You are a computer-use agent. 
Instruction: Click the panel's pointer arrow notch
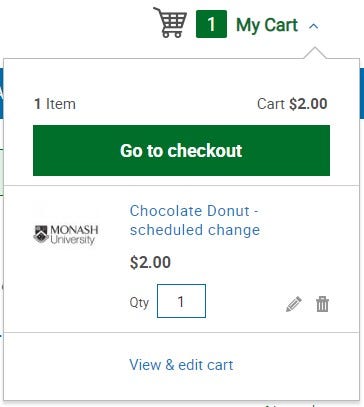[x=315, y=53]
